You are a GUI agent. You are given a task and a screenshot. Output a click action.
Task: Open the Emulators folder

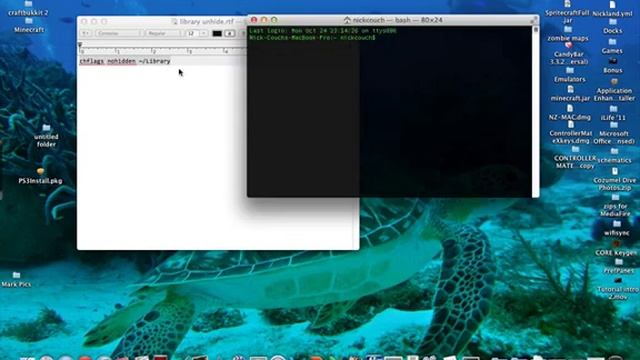point(570,75)
